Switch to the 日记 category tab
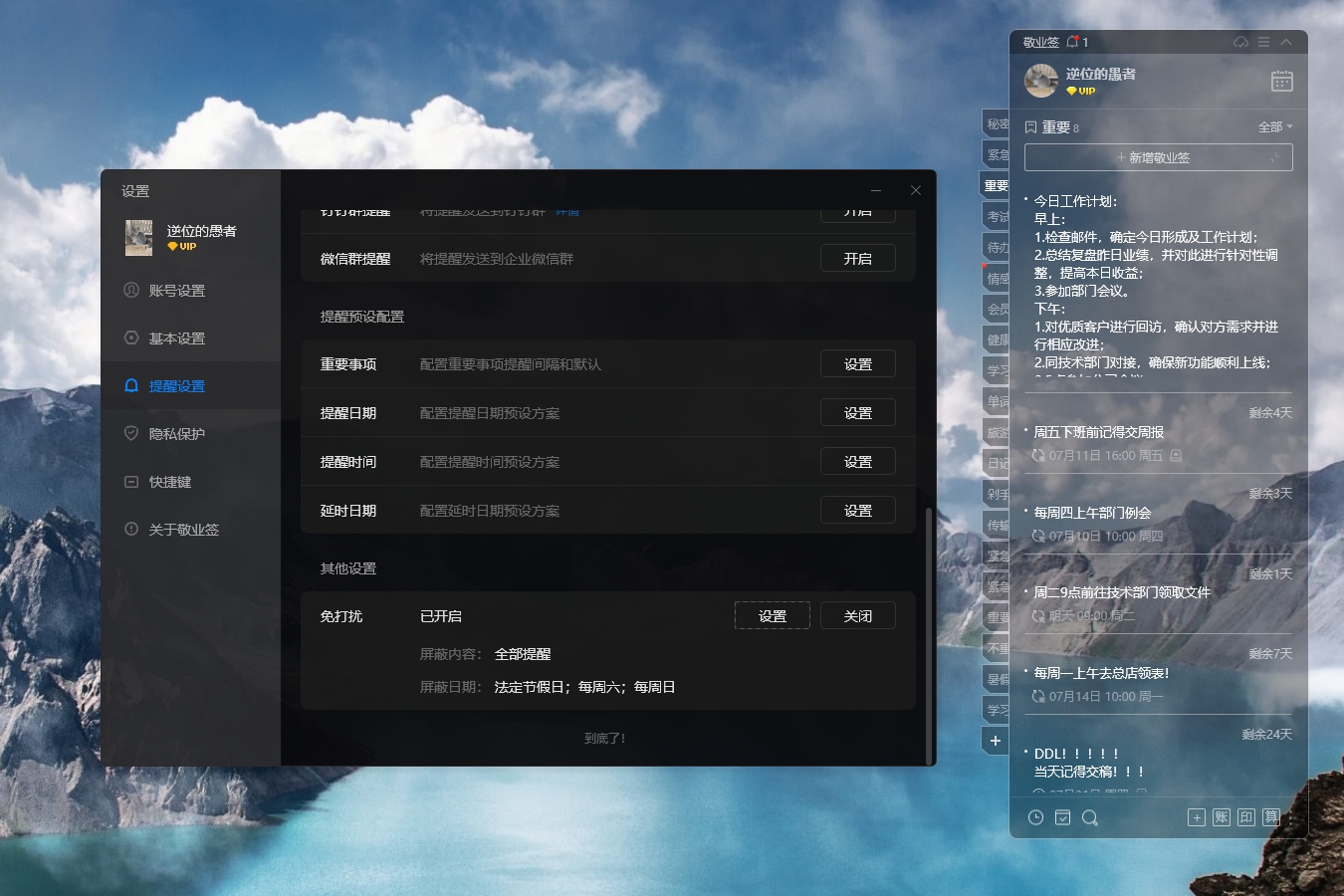 [x=997, y=463]
